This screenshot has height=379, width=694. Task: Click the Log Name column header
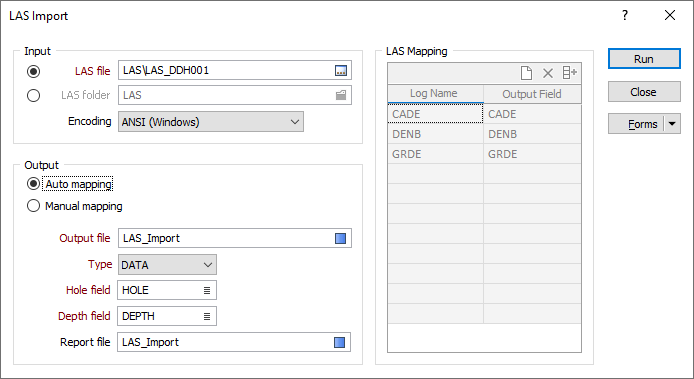(436, 94)
